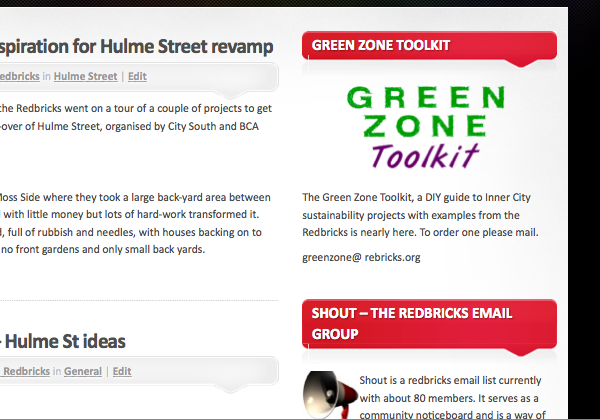Click the purple Toolkit word in logo
Viewport: 600px width, 420px height.
pyautogui.click(x=424, y=154)
